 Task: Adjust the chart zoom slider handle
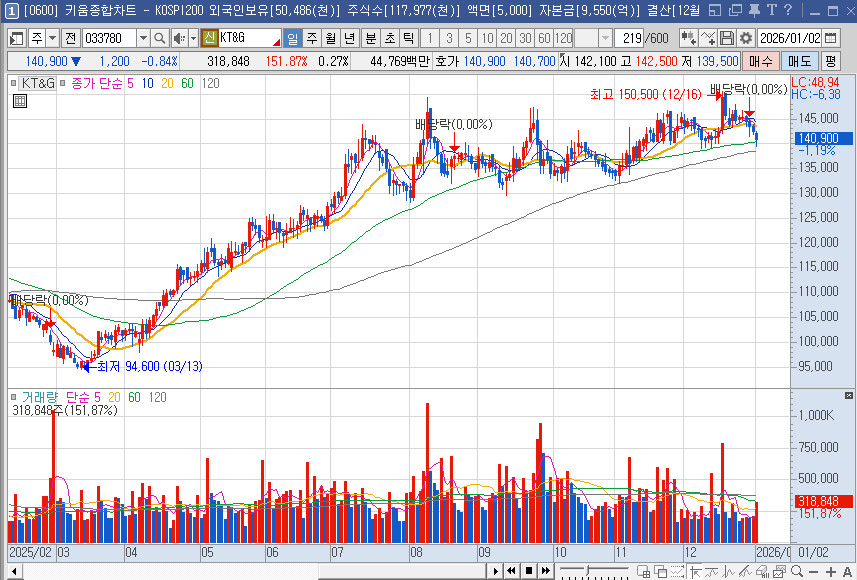point(588,571)
